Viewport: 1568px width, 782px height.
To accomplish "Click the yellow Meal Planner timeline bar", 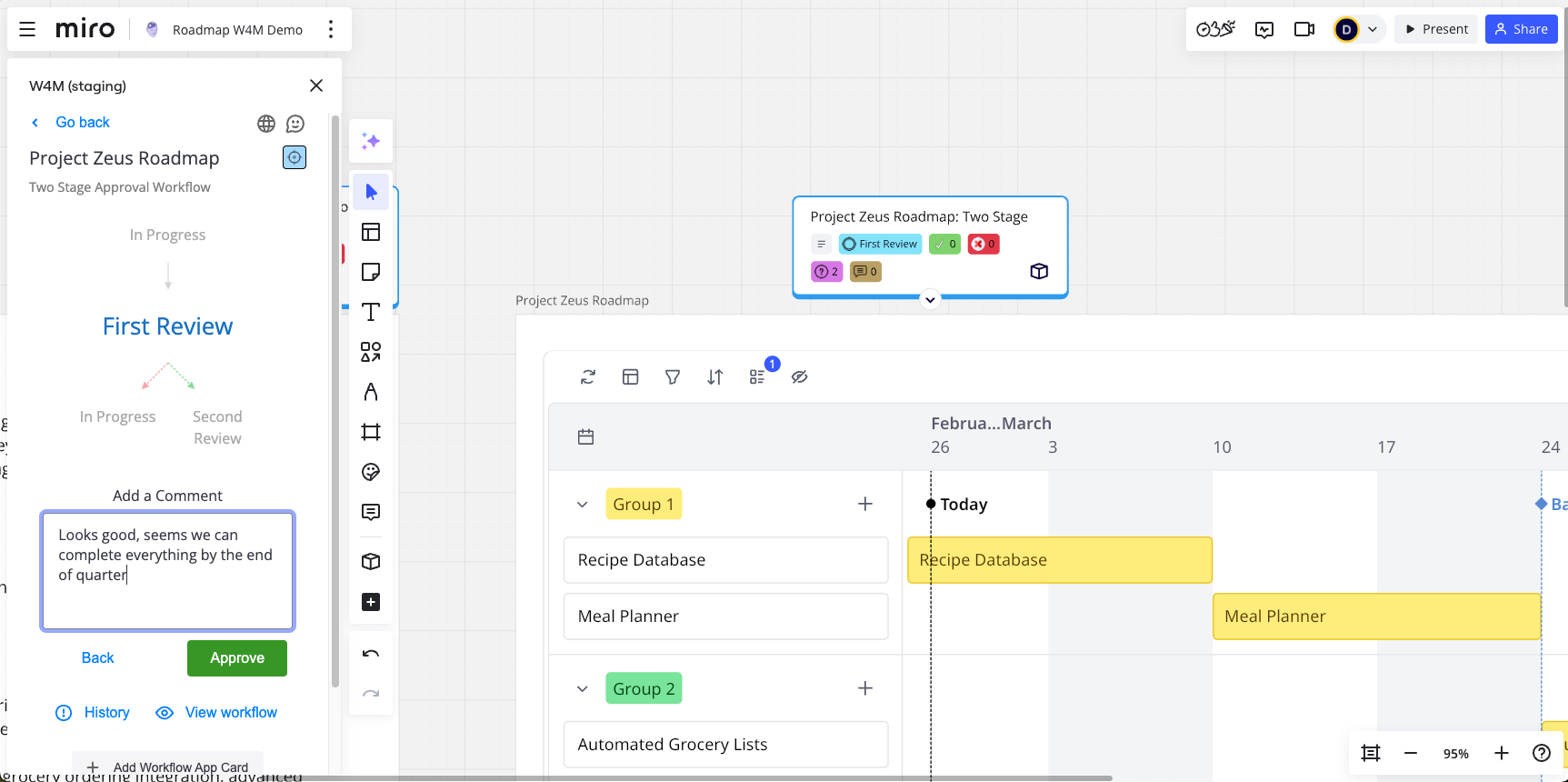I will pyautogui.click(x=1376, y=617).
